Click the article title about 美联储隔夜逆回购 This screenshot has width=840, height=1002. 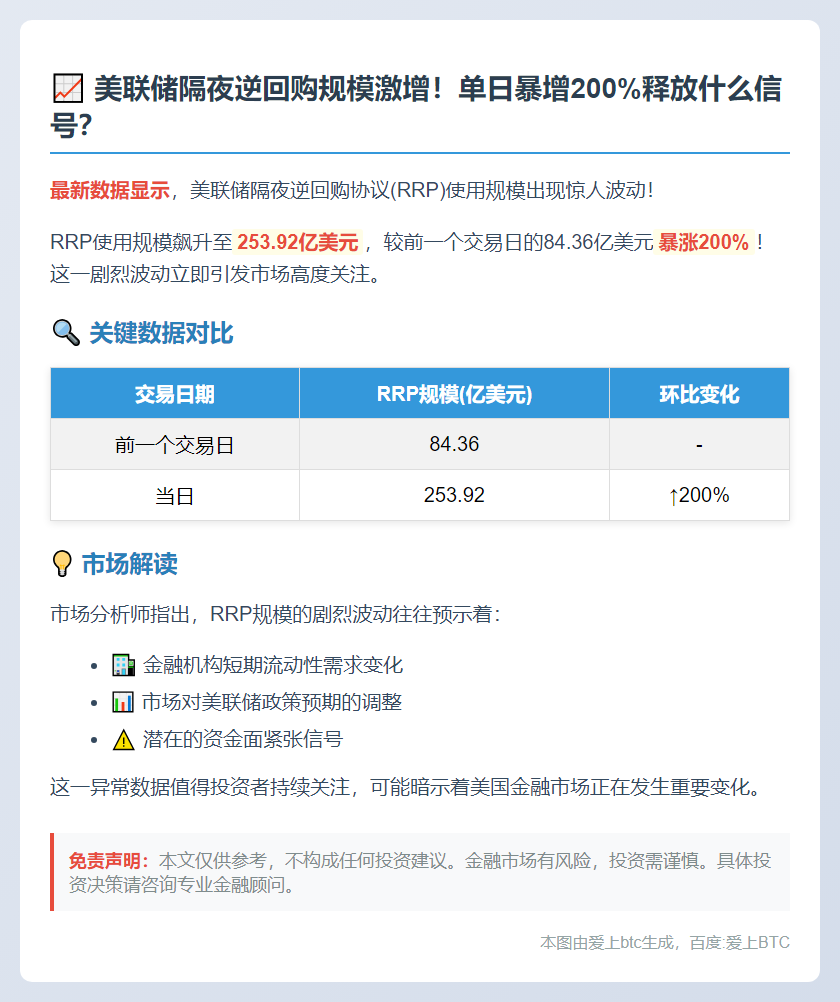420,108
